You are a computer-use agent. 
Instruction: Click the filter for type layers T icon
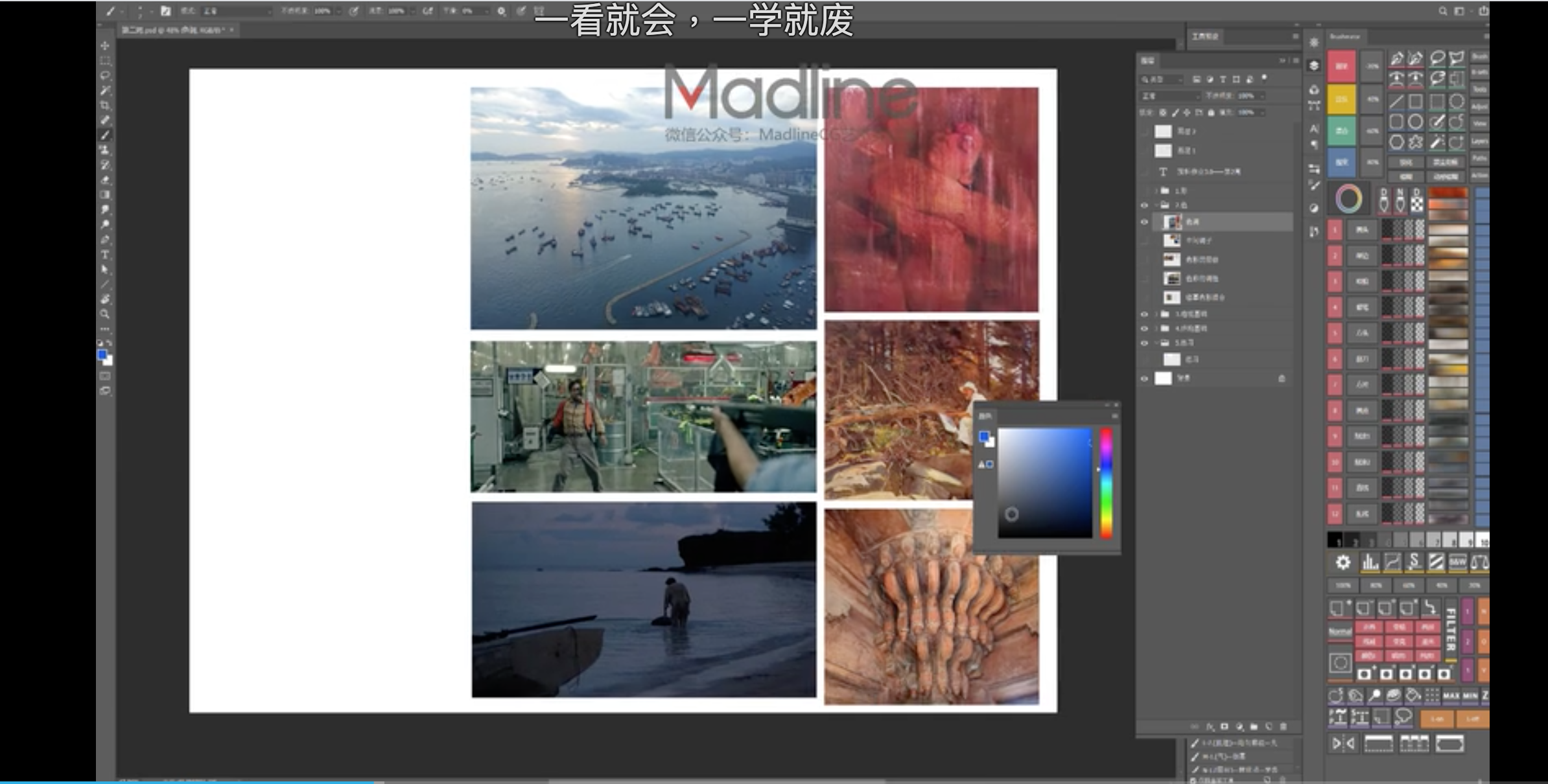pyautogui.click(x=1223, y=80)
